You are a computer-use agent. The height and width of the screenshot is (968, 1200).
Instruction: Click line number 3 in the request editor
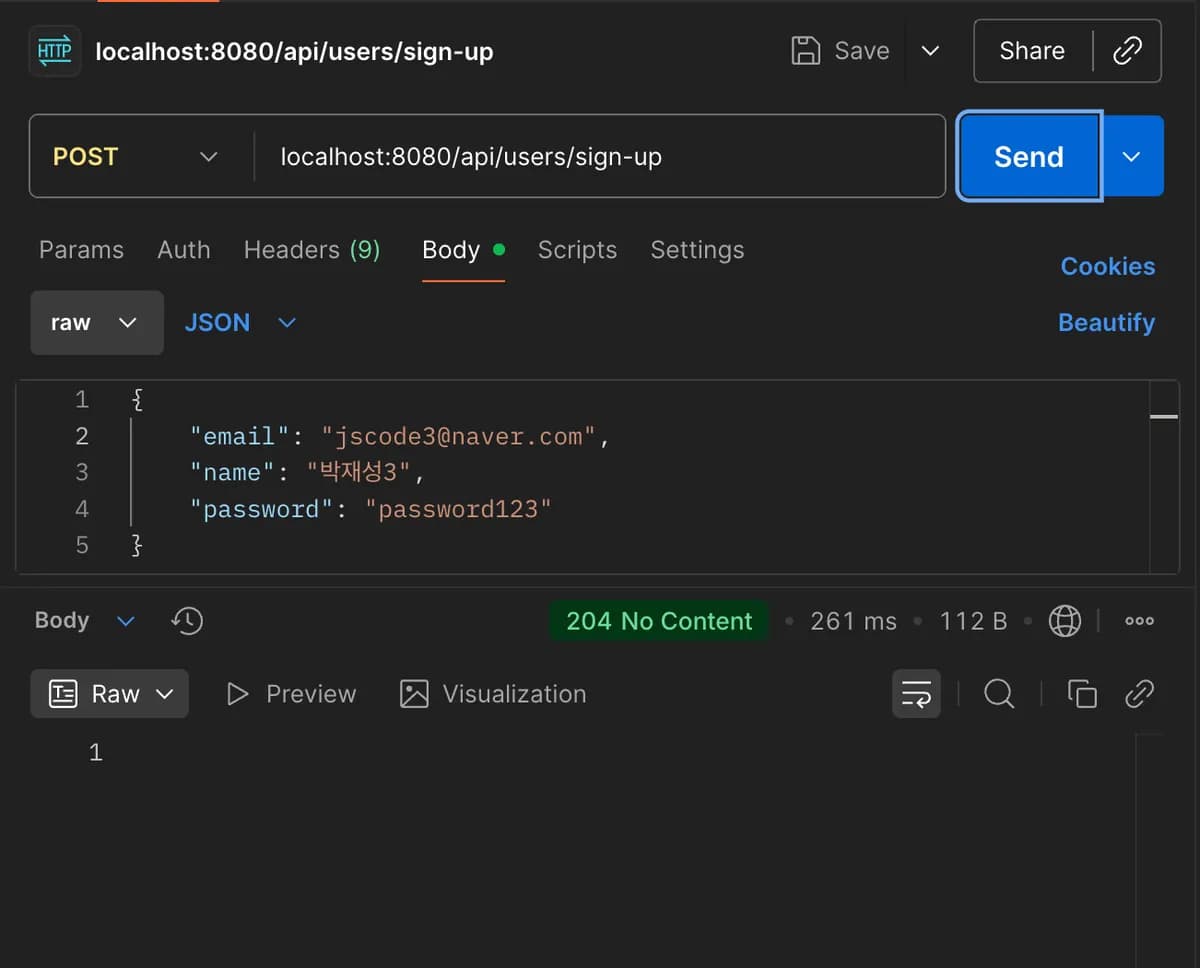[82, 472]
